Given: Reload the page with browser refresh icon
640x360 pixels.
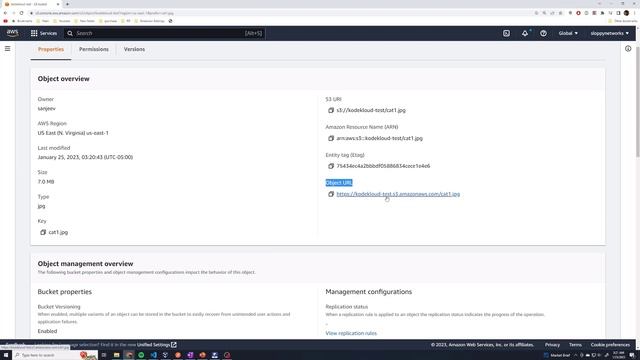Looking at the screenshot, I should coord(22,13).
